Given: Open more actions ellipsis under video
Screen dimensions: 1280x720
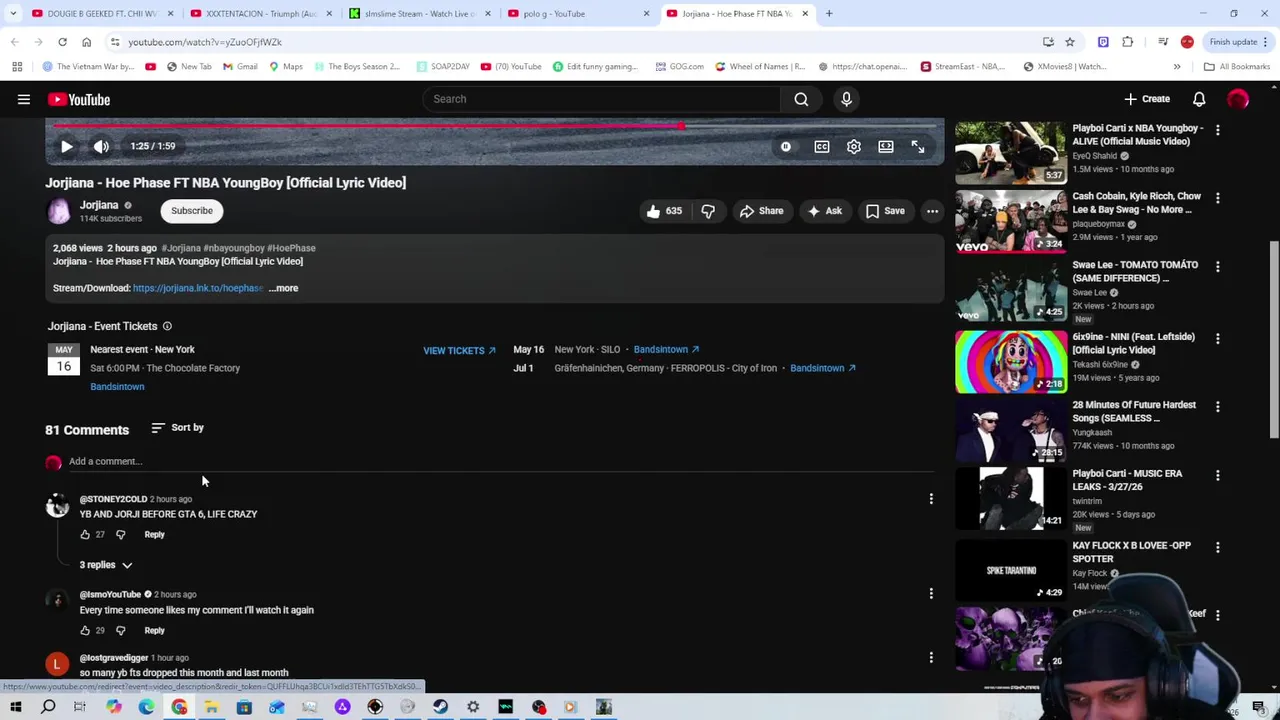Looking at the screenshot, I should (x=932, y=211).
